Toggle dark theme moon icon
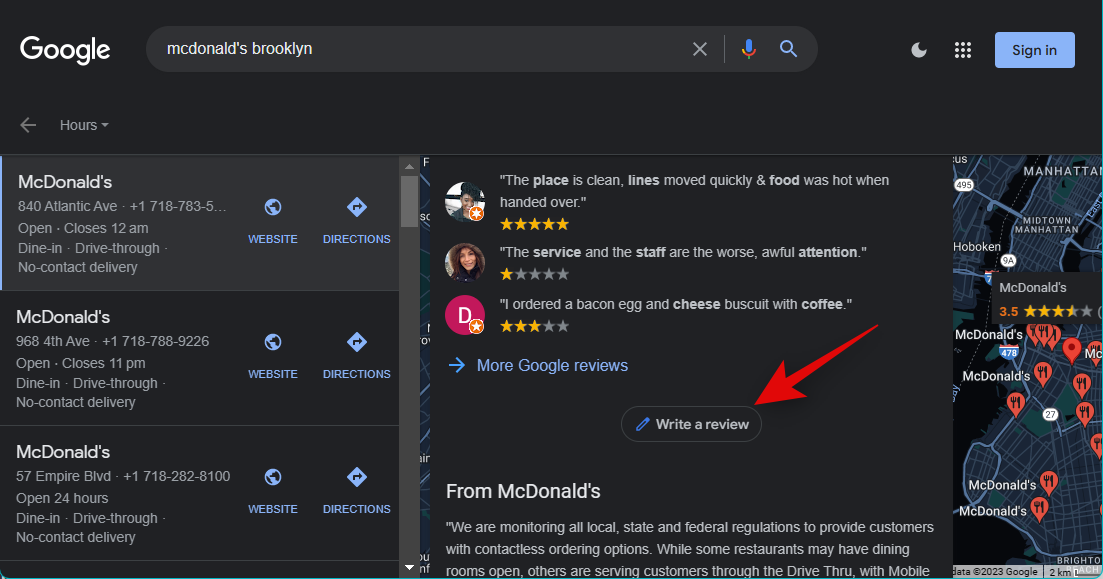This screenshot has width=1103, height=579. coord(919,50)
